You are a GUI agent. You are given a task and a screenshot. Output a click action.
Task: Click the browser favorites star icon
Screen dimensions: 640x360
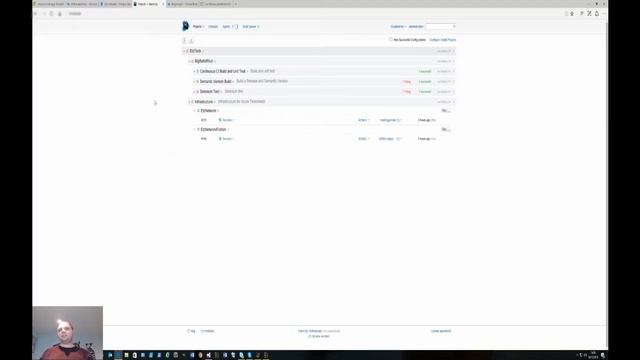[x=572, y=13]
